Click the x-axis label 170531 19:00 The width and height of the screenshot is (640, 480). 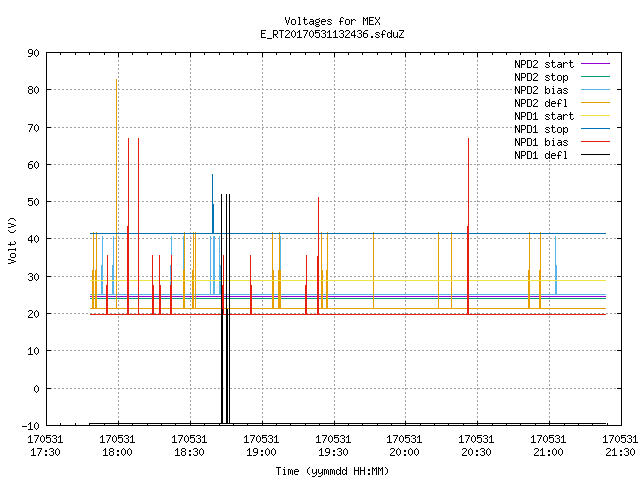[x=261, y=446]
